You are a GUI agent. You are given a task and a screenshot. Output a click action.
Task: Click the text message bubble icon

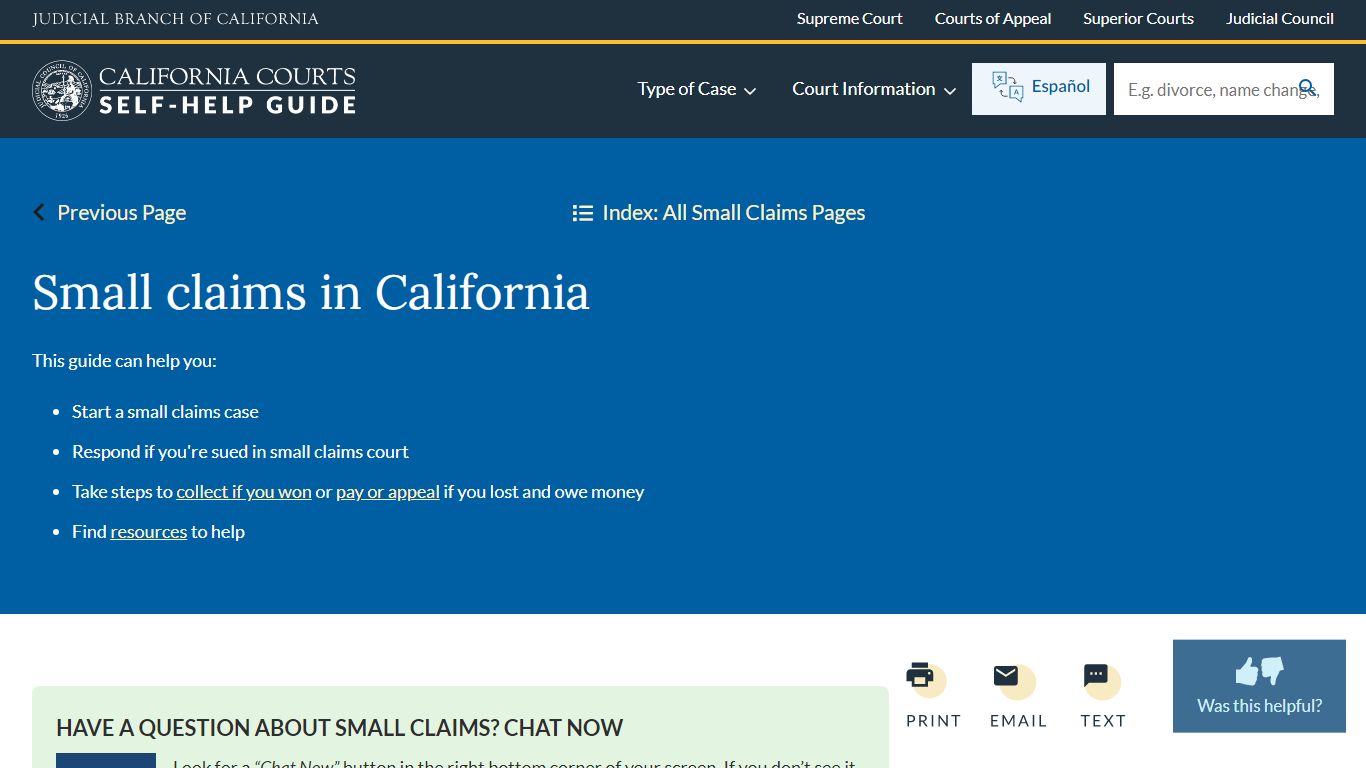coord(1096,676)
